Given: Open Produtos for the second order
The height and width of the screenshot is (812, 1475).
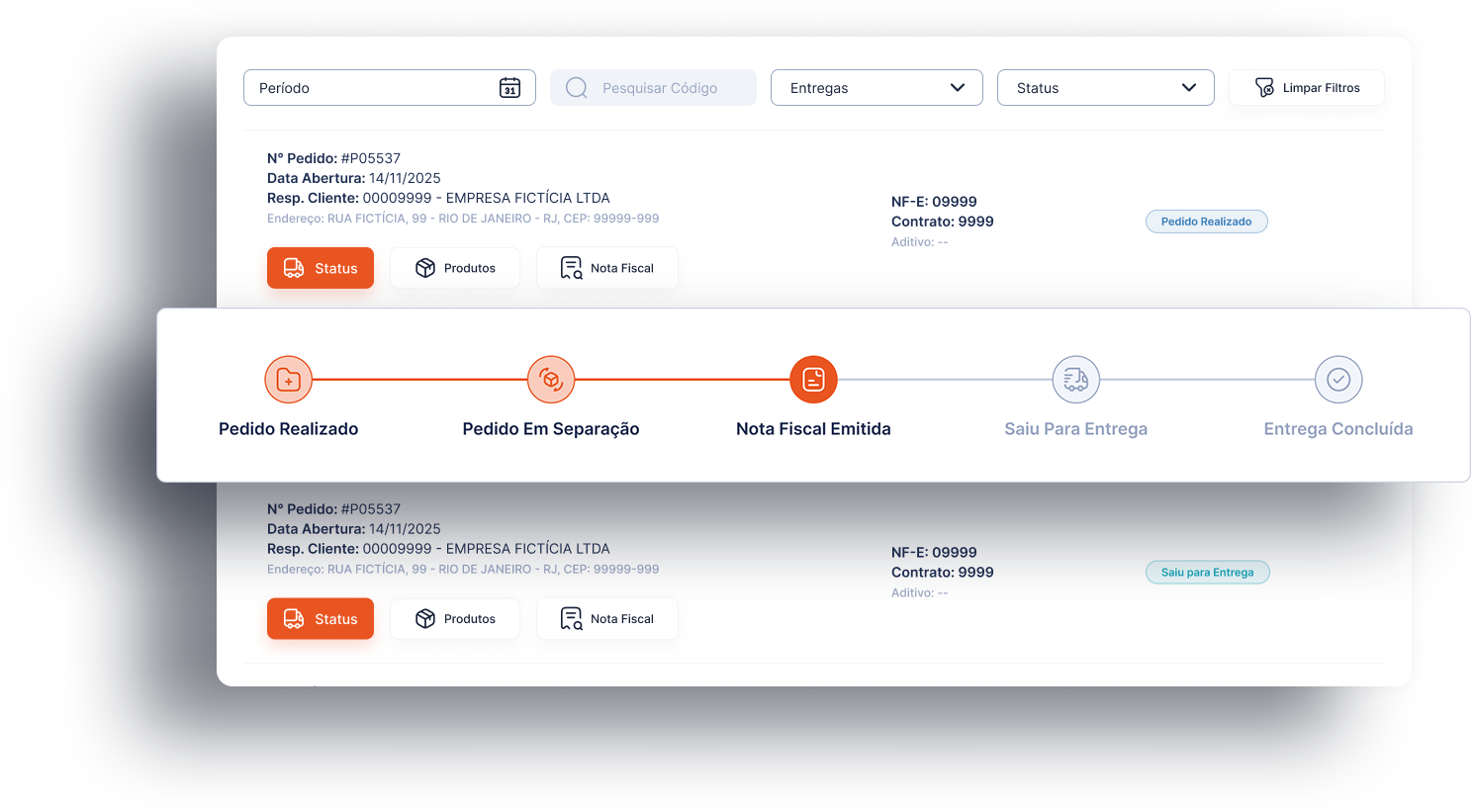Looking at the screenshot, I should (x=455, y=619).
